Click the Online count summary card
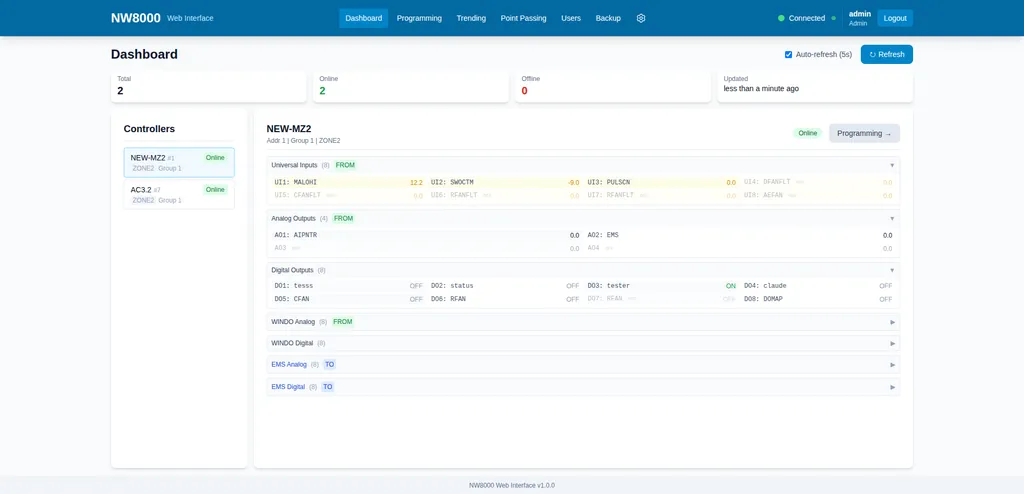 (411, 86)
